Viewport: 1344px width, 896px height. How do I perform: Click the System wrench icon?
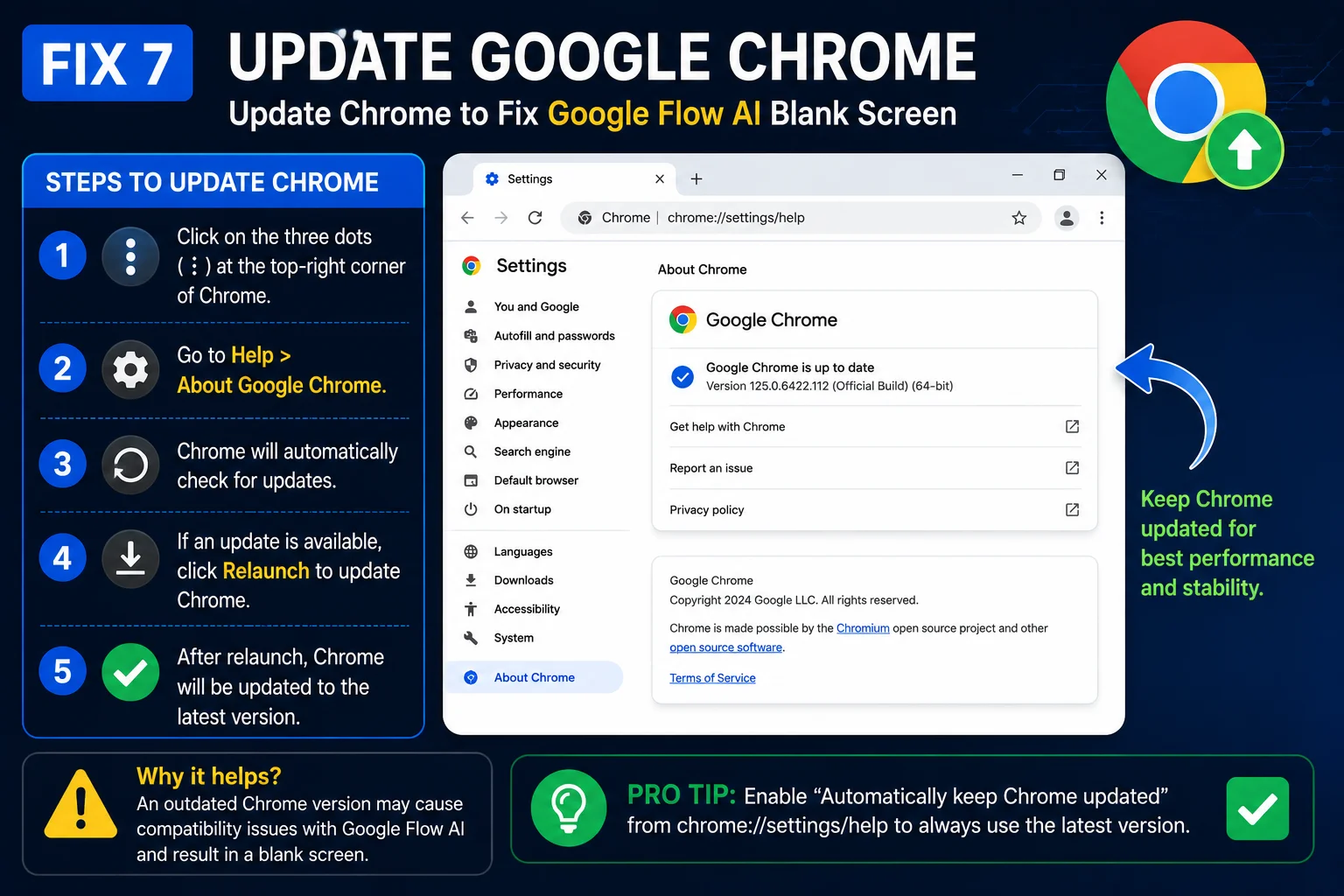471,638
